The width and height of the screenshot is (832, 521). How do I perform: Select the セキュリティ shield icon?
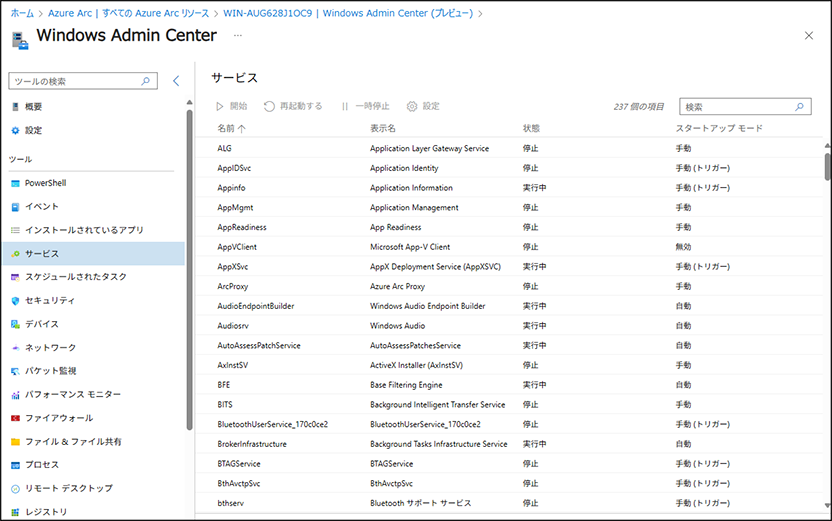click(x=15, y=301)
